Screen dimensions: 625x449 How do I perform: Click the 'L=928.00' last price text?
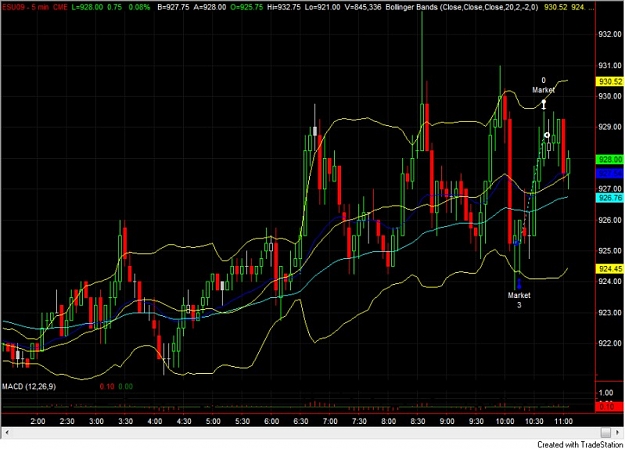tap(87, 7)
